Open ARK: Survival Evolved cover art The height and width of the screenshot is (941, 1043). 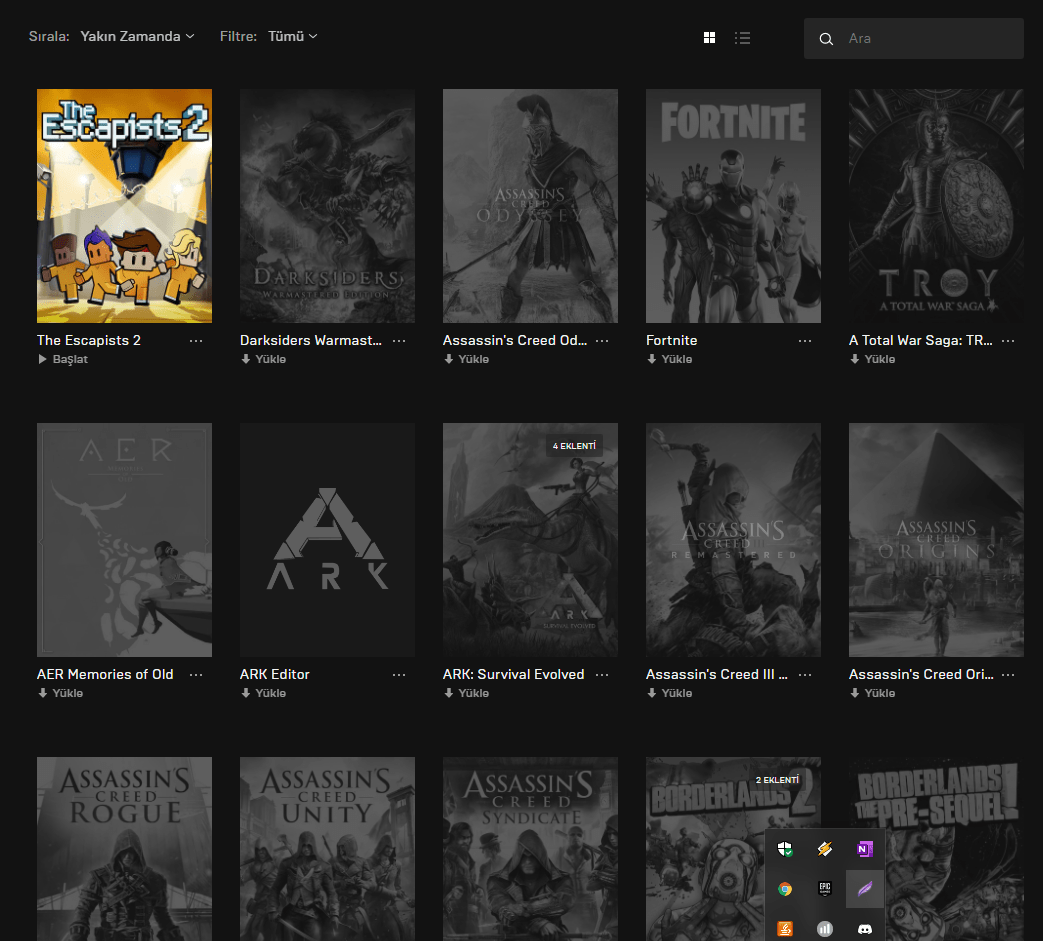(x=530, y=540)
